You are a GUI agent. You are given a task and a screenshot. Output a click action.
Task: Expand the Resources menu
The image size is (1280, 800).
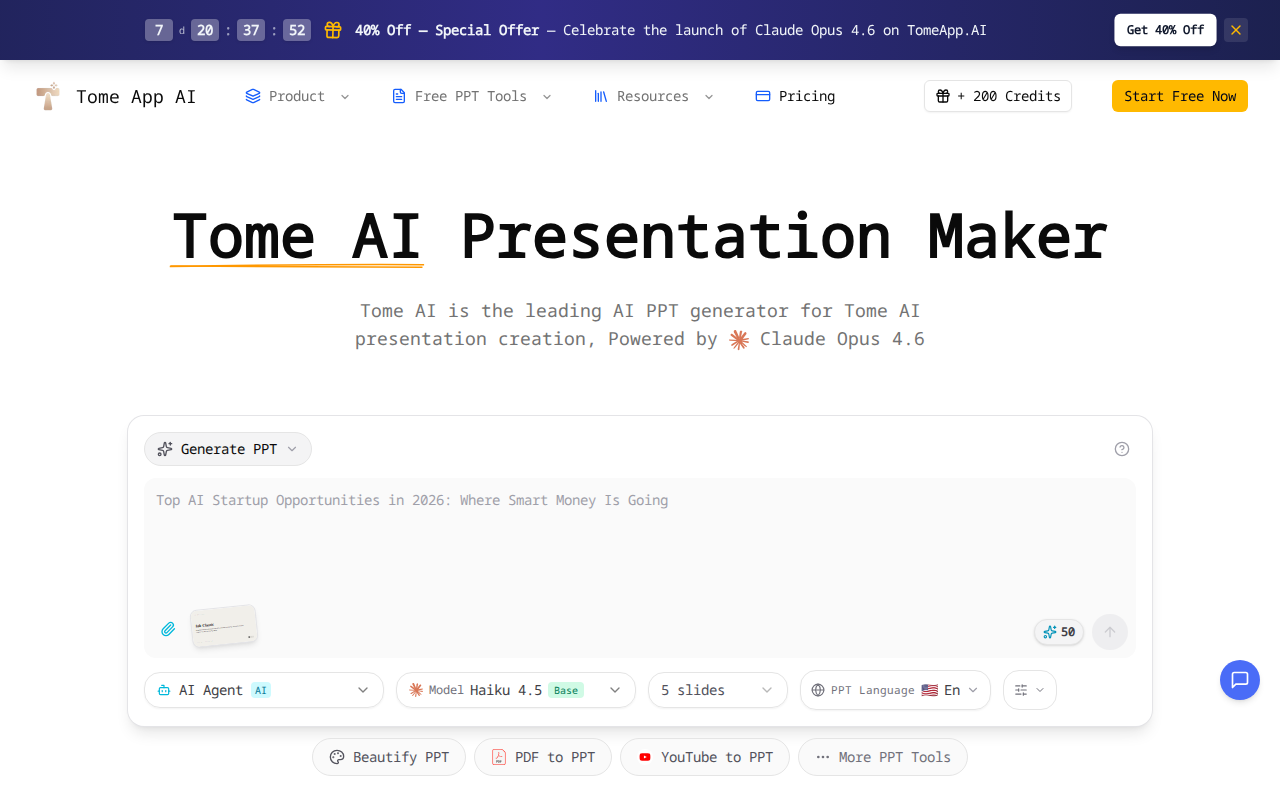(654, 96)
